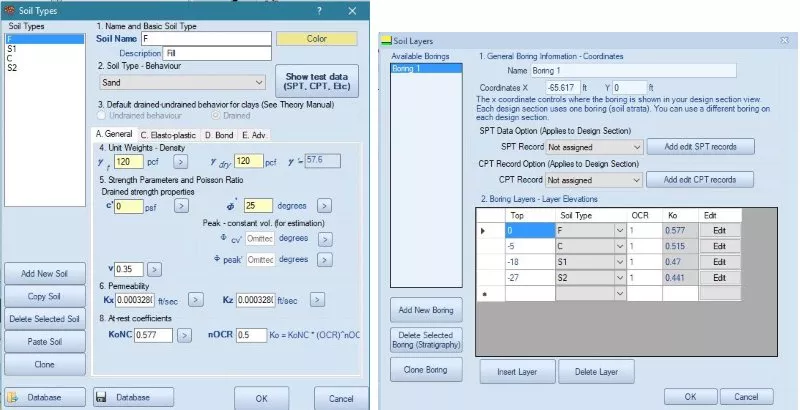This screenshot has height=410, width=800.
Task: Click the arrow button beside phi peak' field
Action: 325,260
